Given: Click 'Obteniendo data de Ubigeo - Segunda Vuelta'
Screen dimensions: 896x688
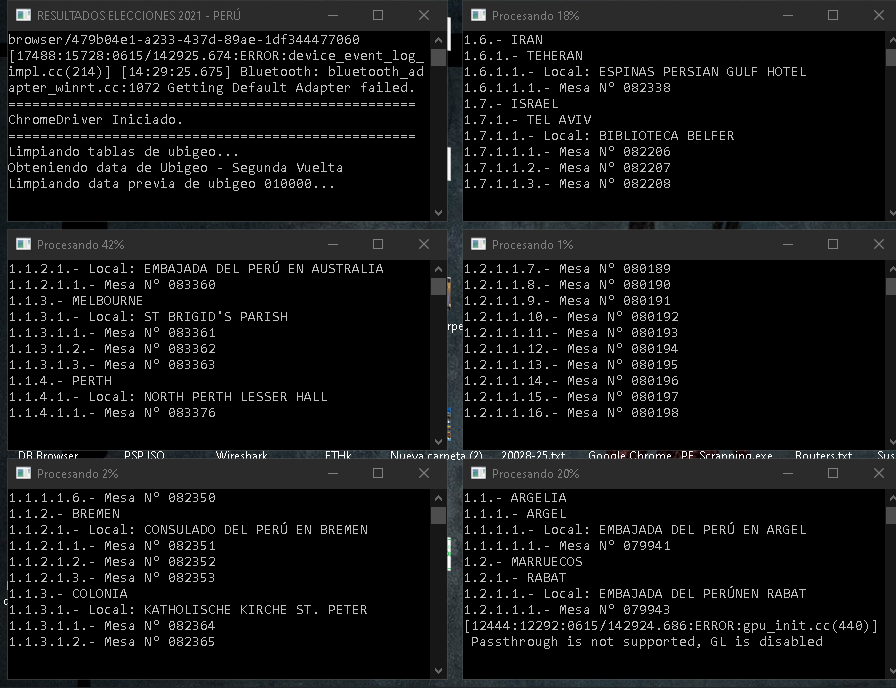Looking at the screenshot, I should [175, 167].
